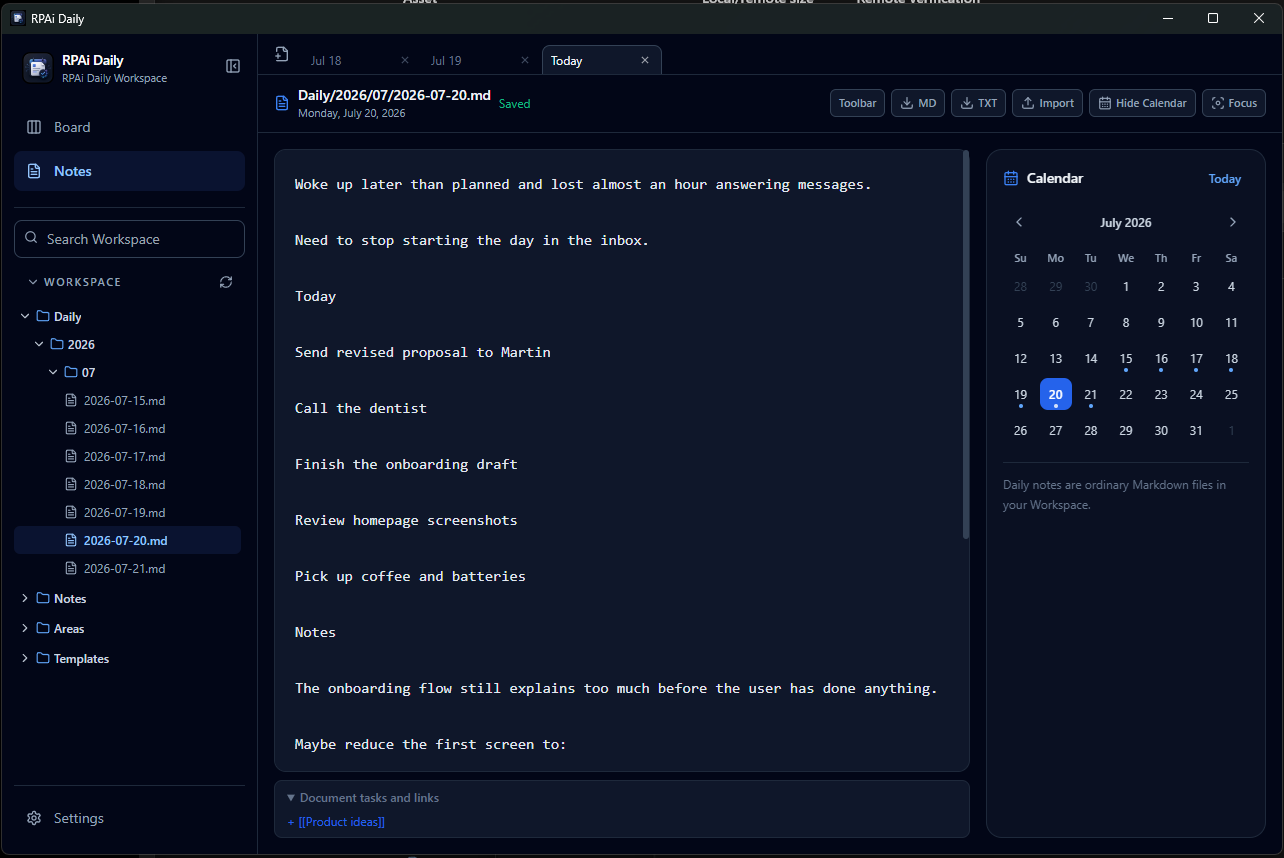Close the Jul 18 tab
Screen dimensions: 1284x858
point(405,60)
